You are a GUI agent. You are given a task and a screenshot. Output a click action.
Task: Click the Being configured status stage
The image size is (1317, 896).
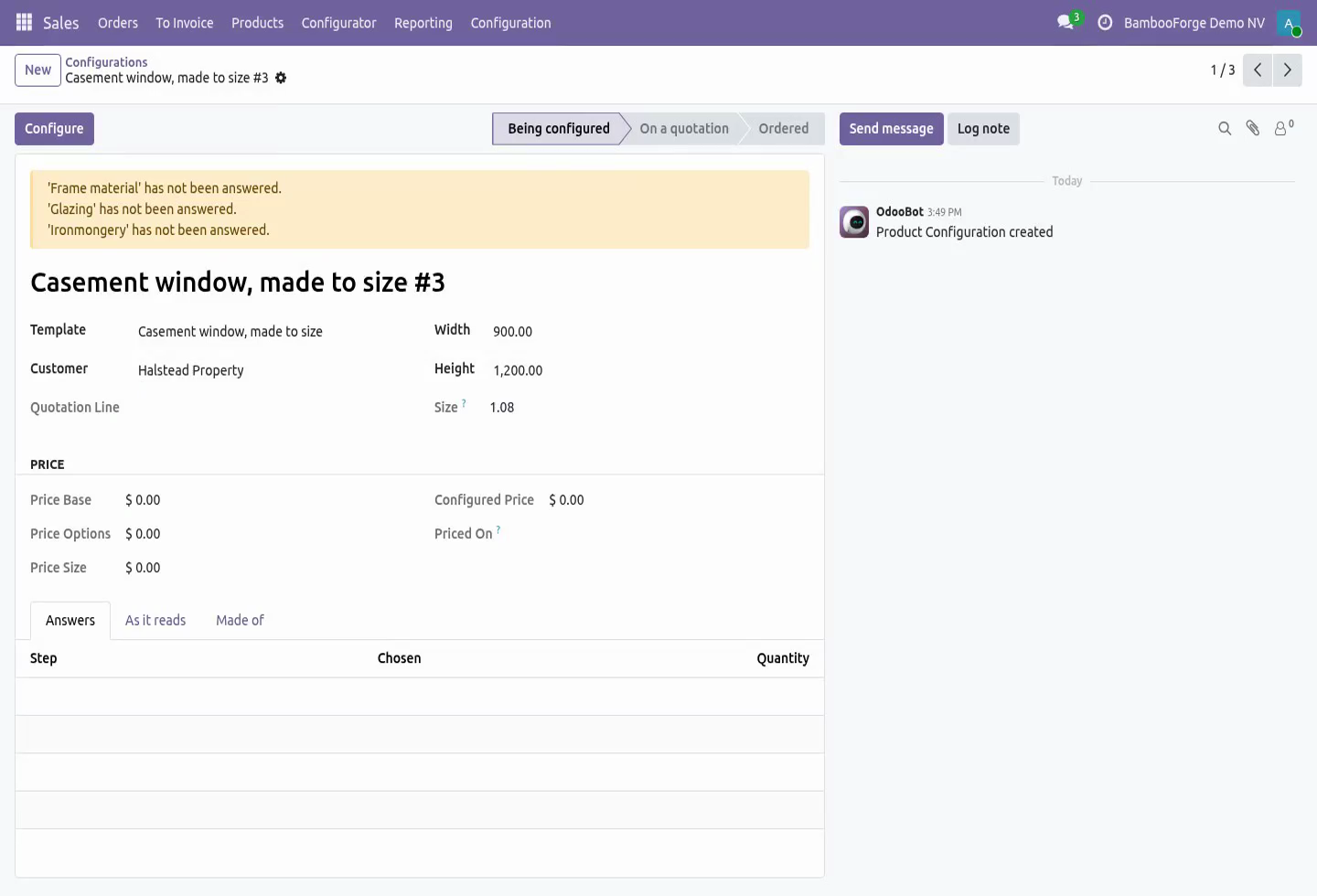558,129
